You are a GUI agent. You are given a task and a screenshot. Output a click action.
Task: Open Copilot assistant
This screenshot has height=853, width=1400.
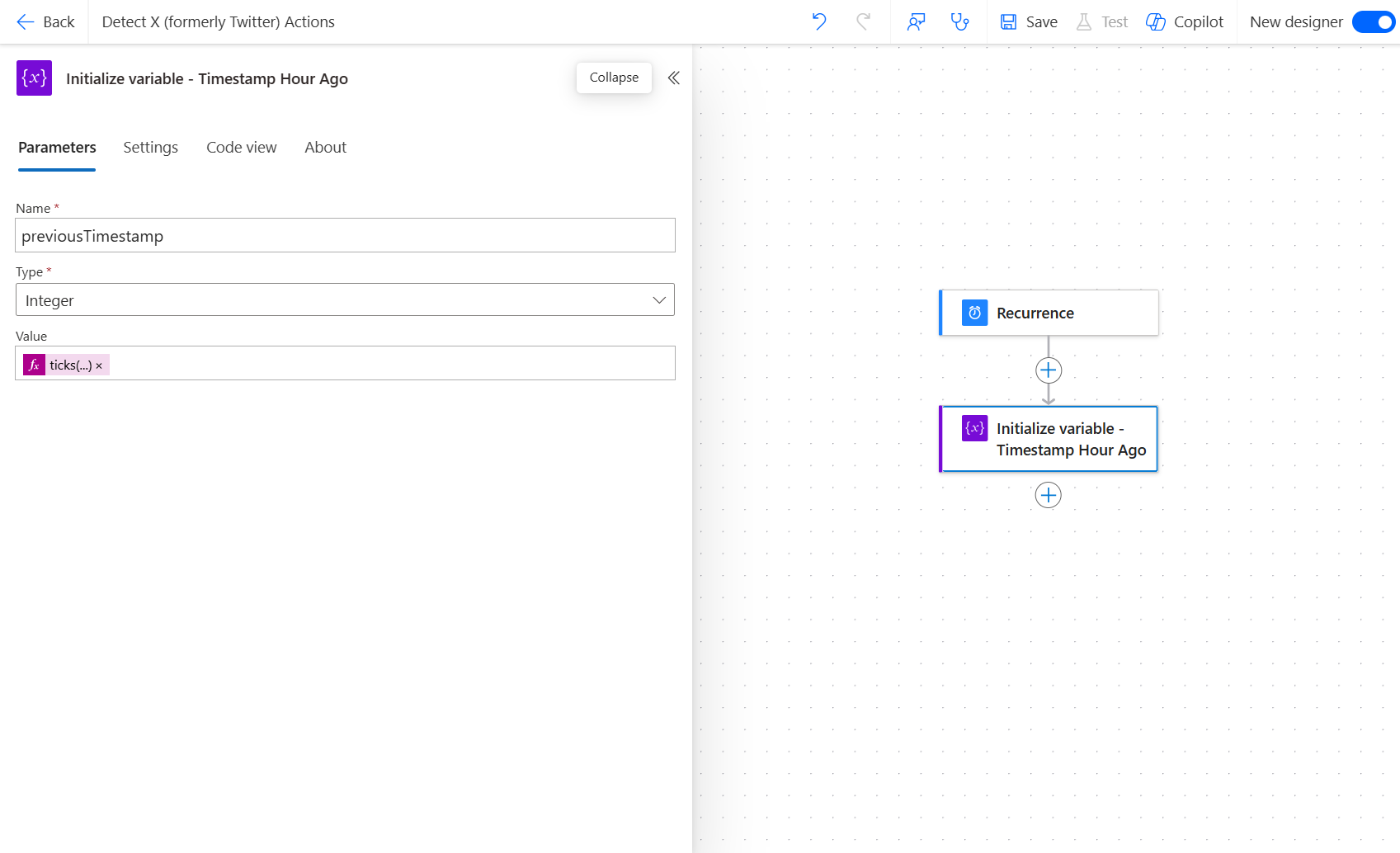(x=1185, y=21)
